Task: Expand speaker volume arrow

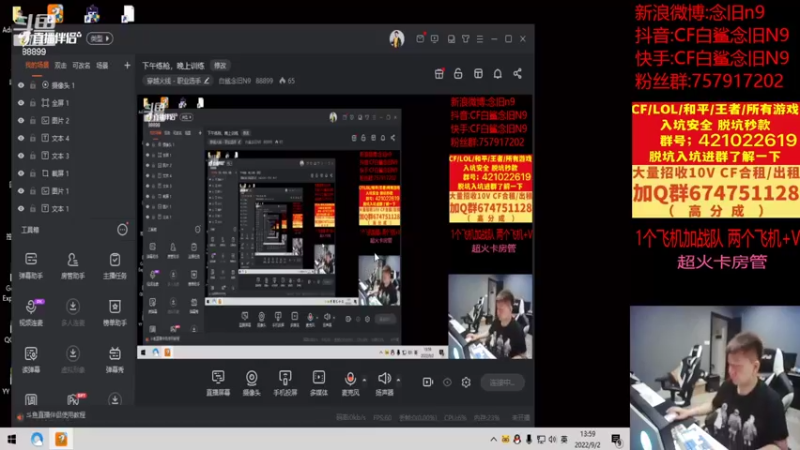Action: (x=398, y=380)
